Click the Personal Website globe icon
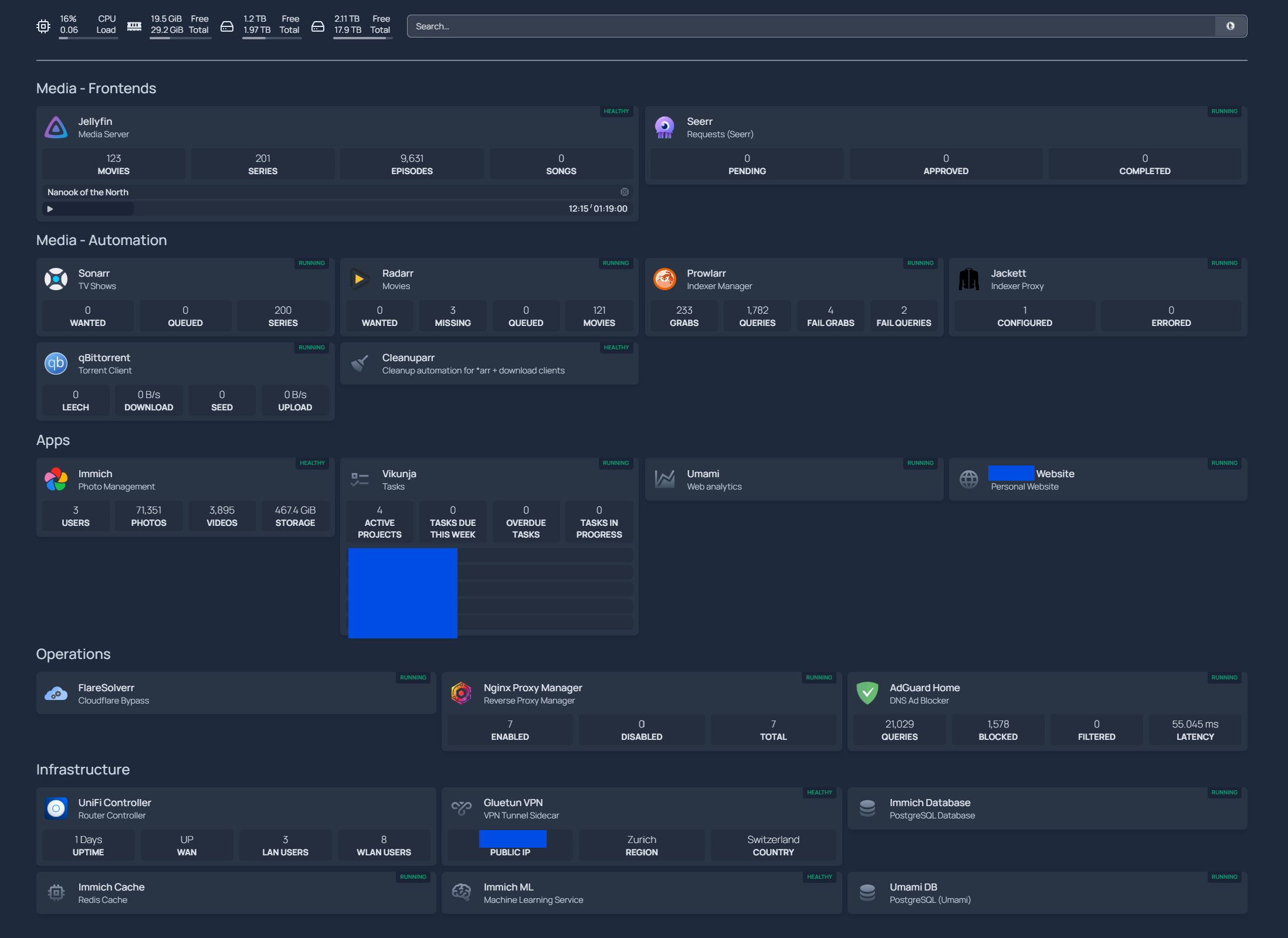Viewport: 1288px width, 938px height. 969,480
